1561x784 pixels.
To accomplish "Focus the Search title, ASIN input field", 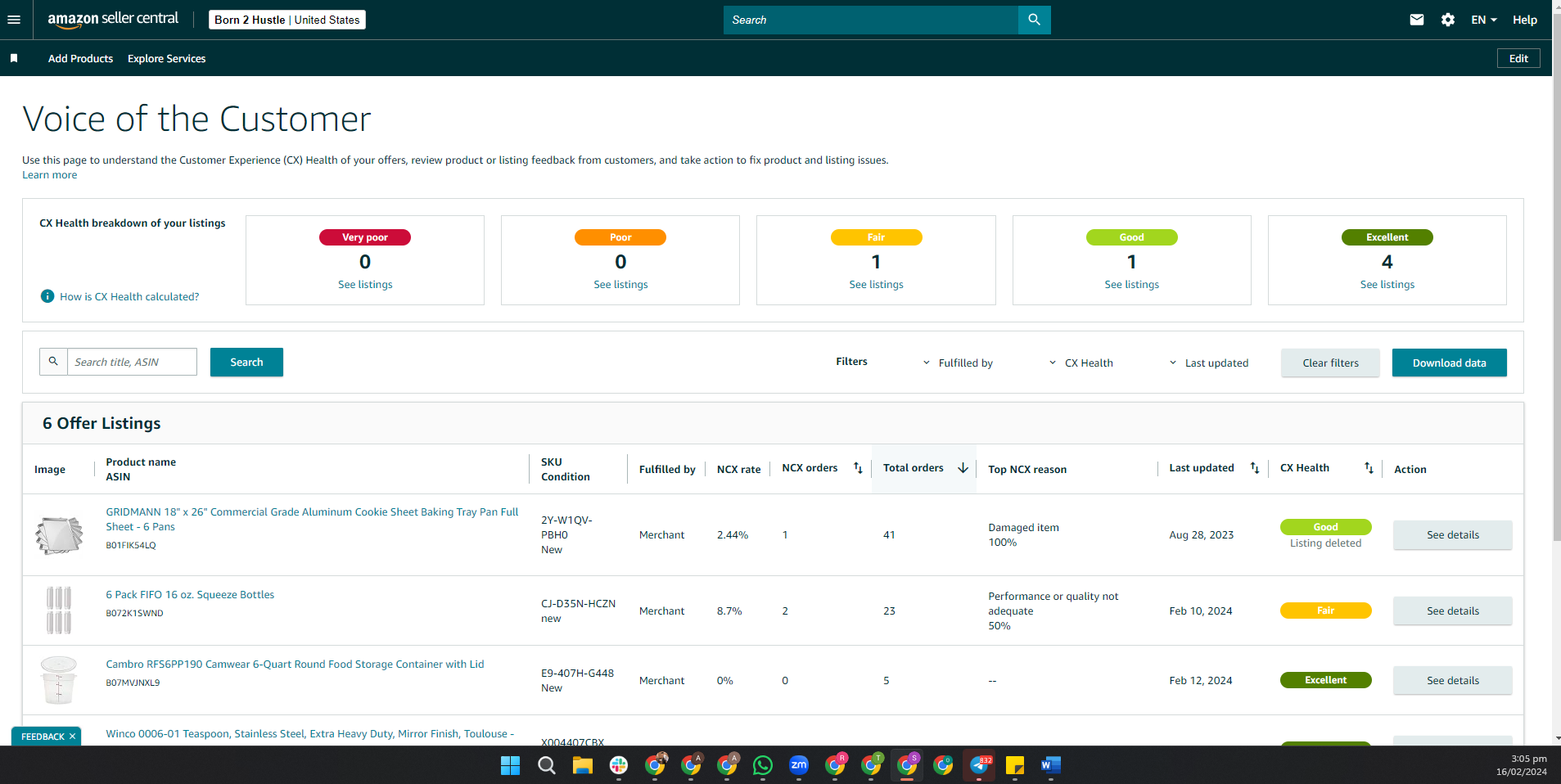I will [132, 362].
